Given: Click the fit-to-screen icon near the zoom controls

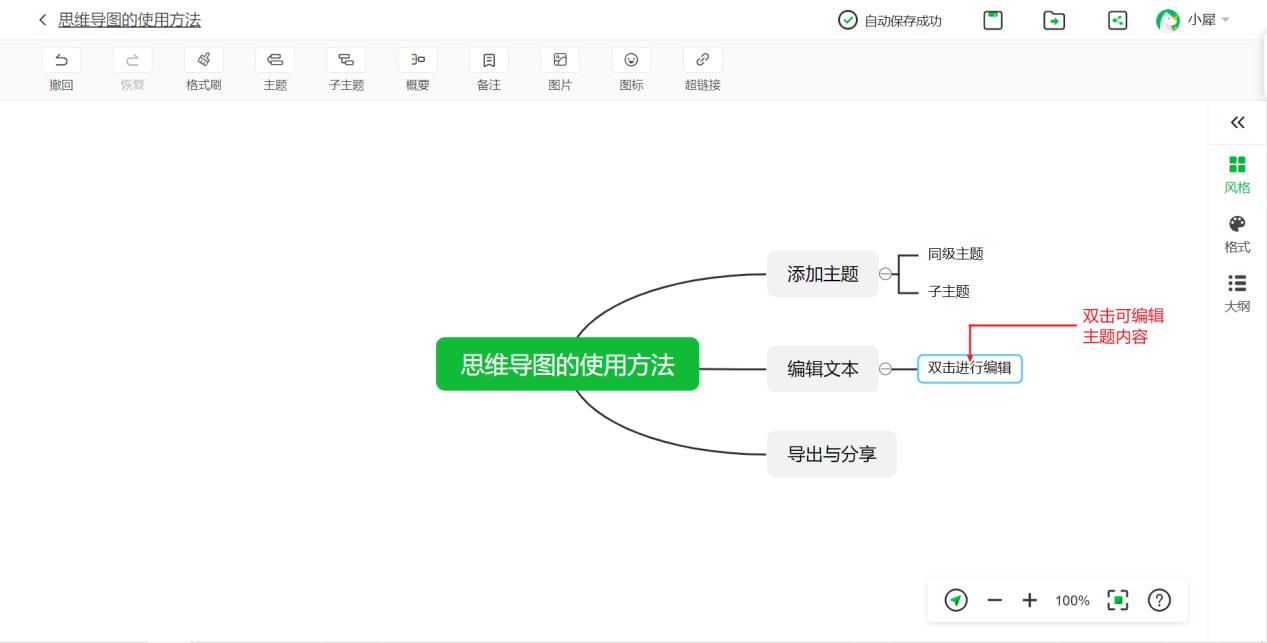Looking at the screenshot, I should [x=1117, y=600].
